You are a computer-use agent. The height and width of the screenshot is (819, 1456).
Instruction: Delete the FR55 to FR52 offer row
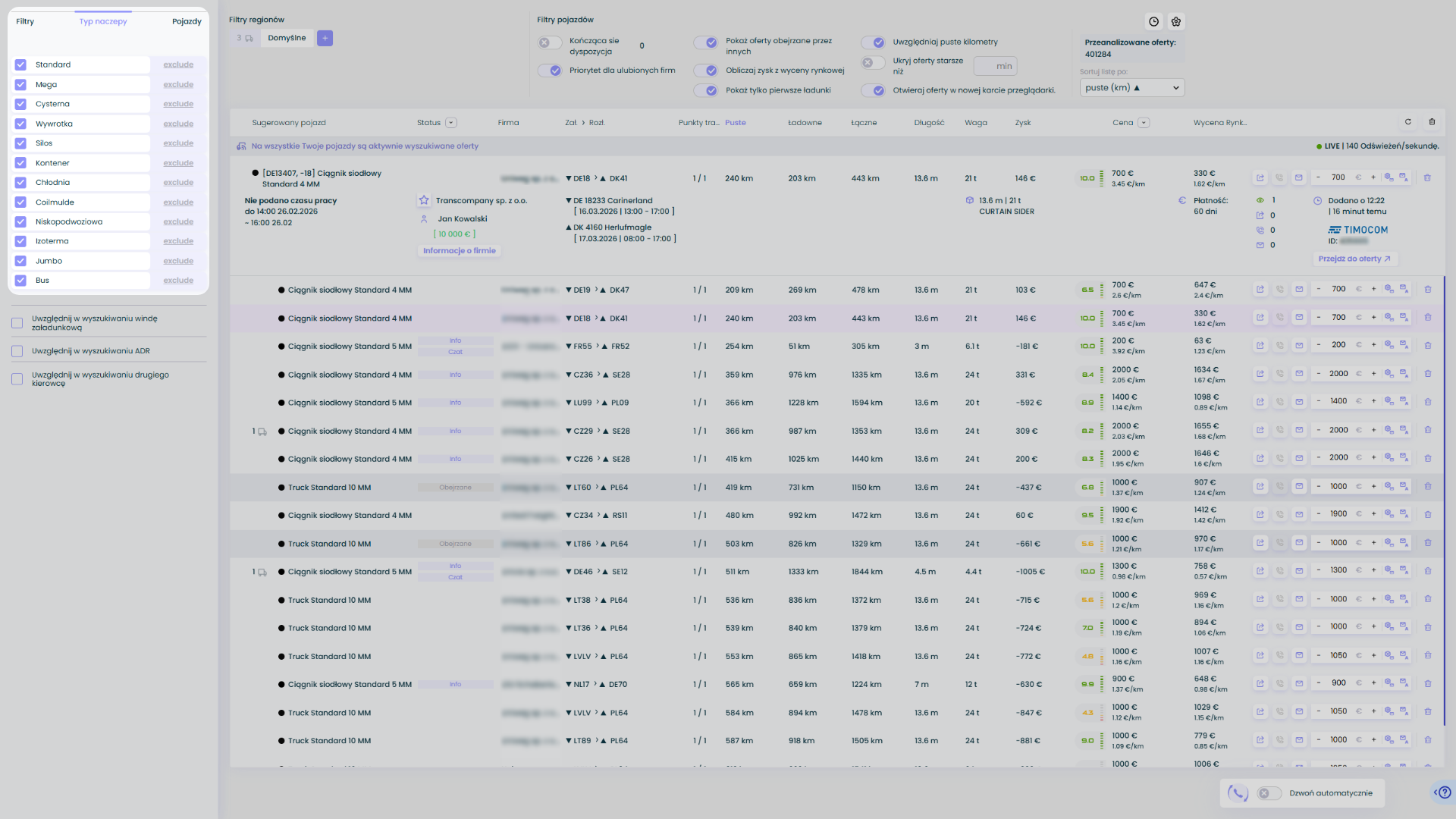1427,346
